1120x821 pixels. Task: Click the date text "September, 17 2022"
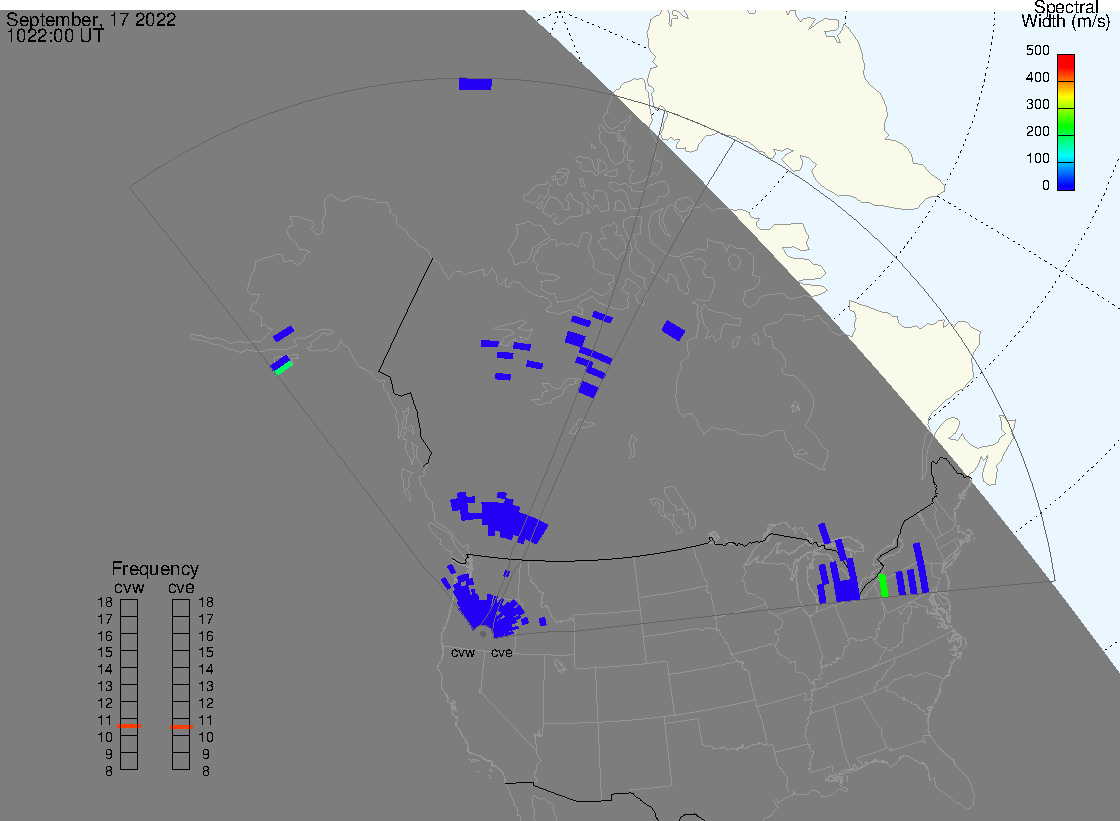[91, 19]
